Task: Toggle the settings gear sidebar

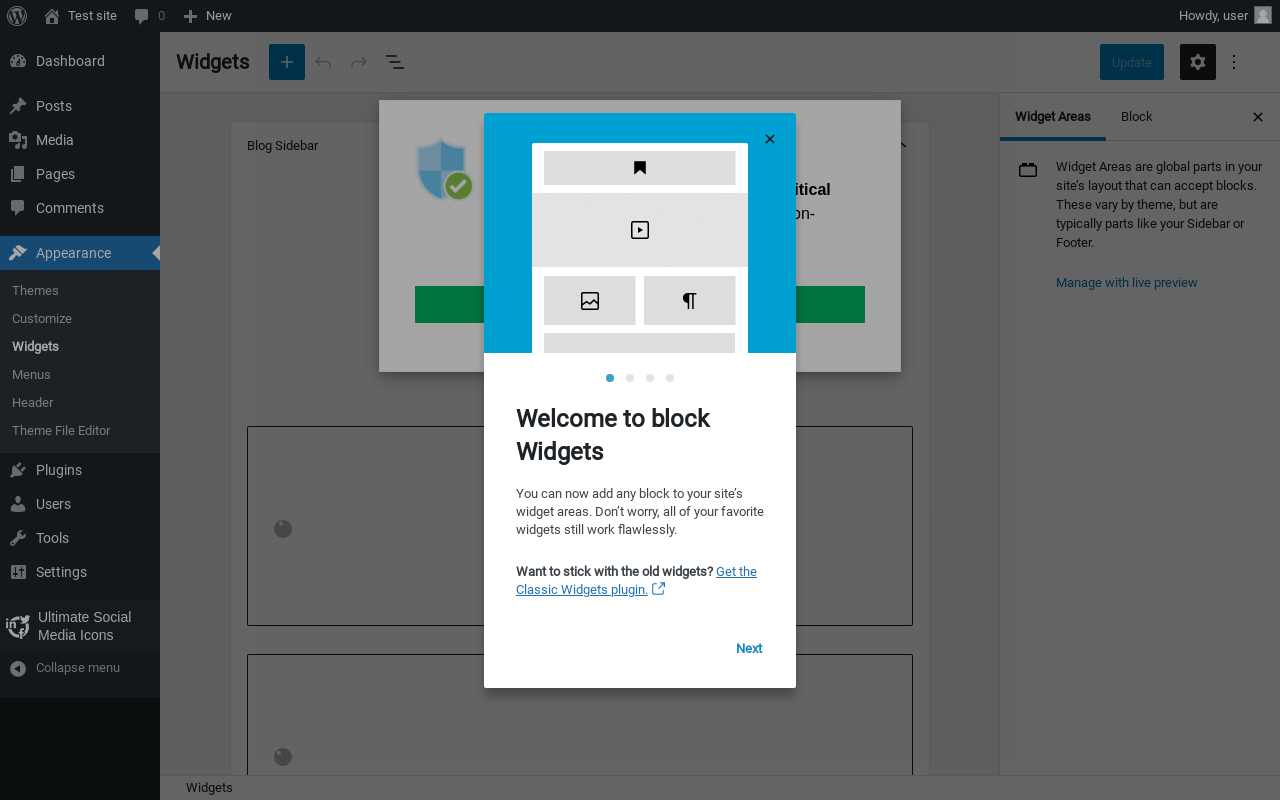Action: (1198, 62)
